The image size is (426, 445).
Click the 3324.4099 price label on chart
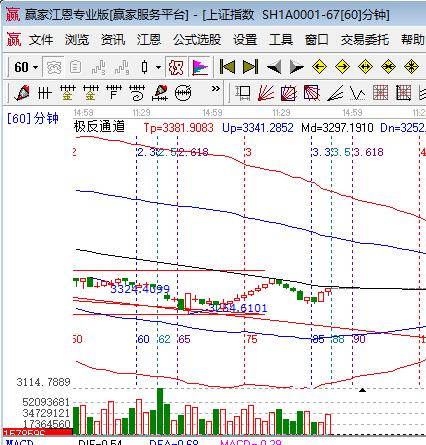[140, 289]
